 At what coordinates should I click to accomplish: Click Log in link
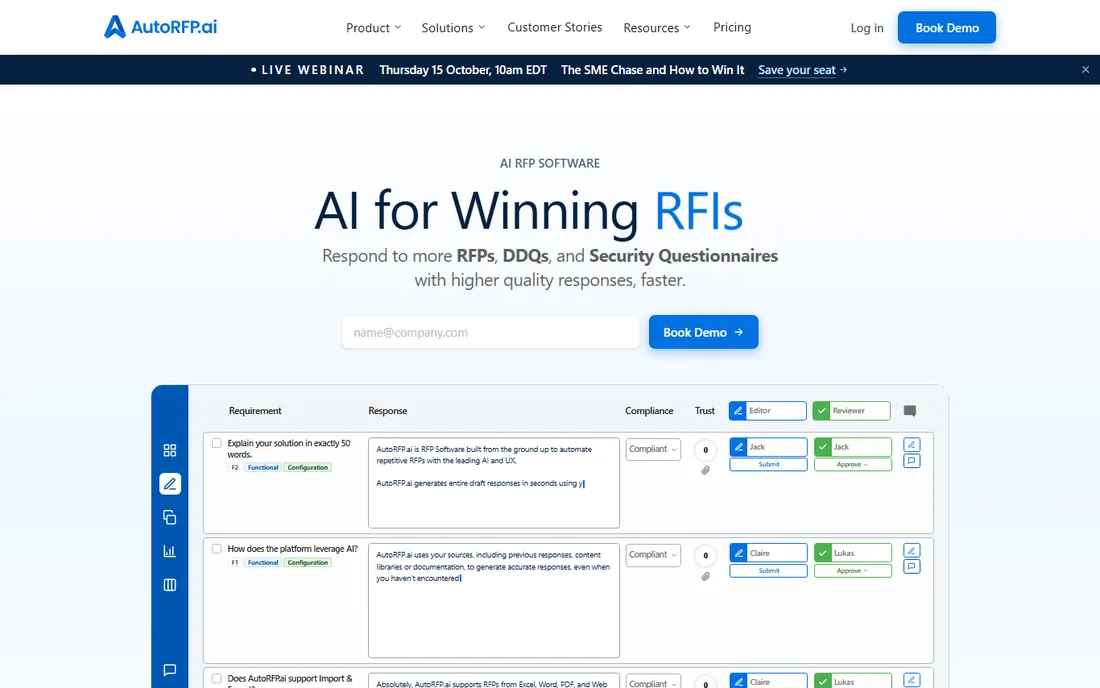(867, 27)
